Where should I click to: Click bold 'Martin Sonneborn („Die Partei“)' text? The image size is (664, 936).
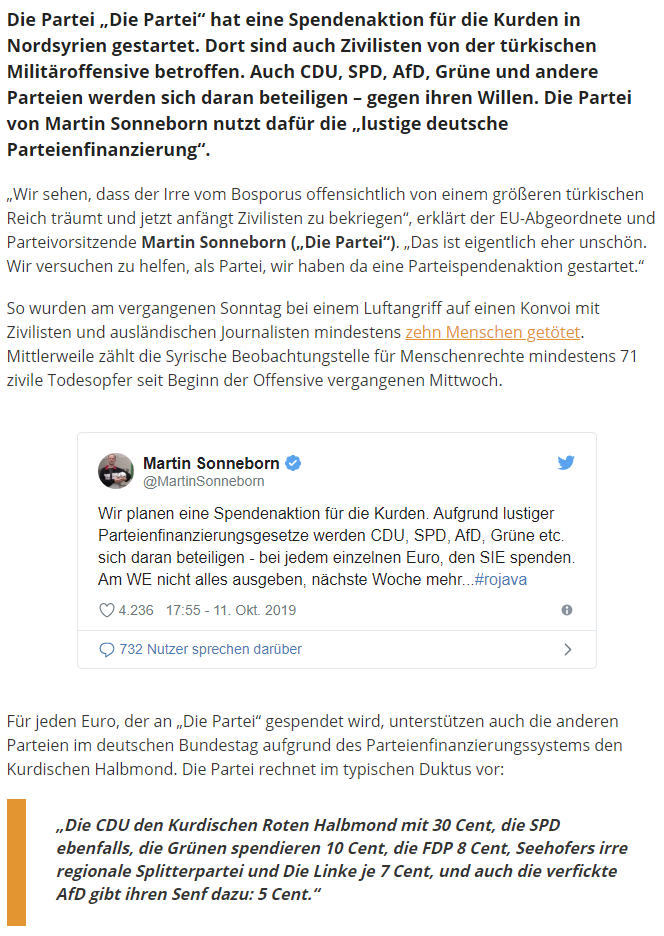click(269, 242)
